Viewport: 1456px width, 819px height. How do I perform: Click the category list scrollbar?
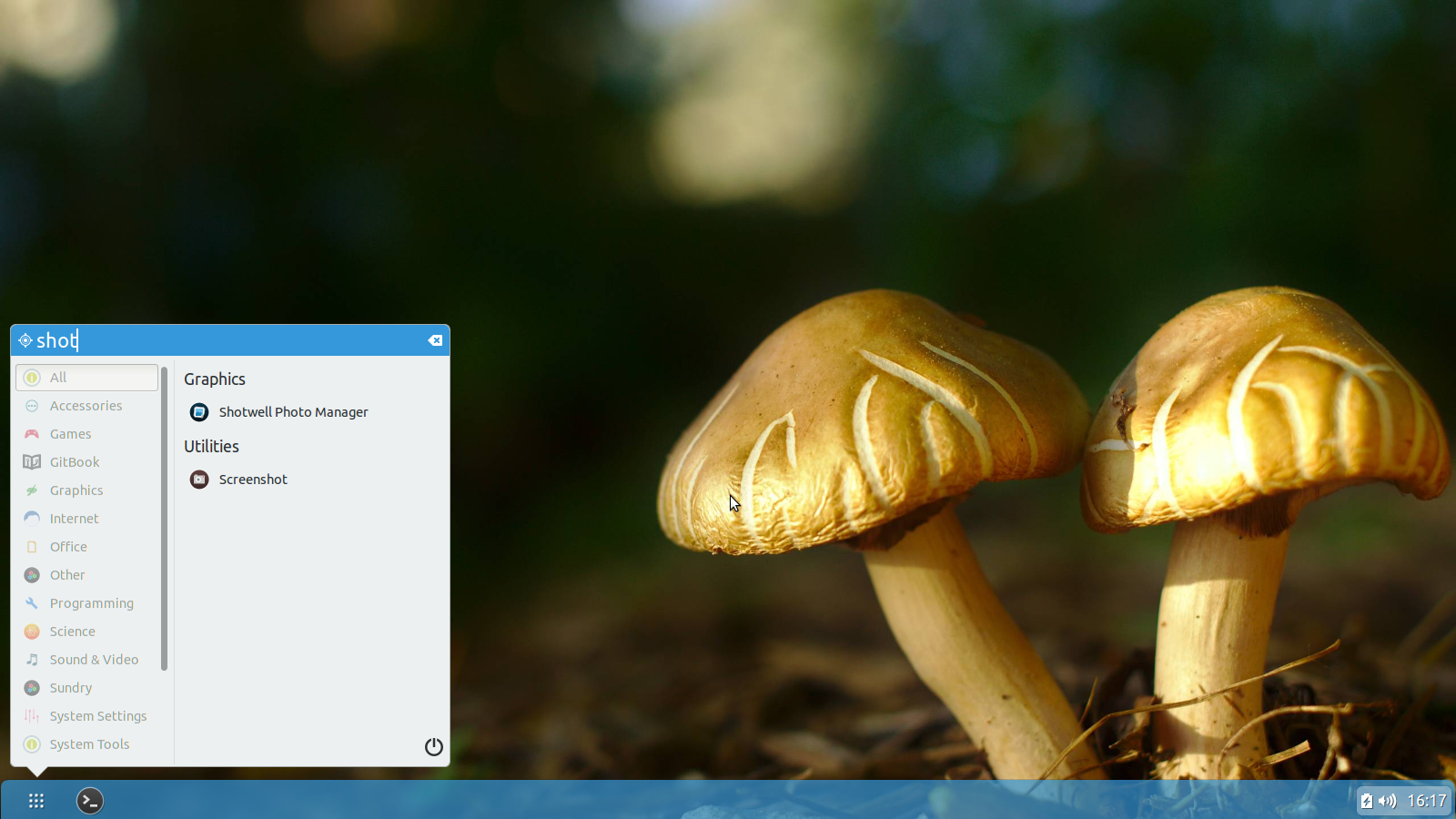tap(164, 518)
